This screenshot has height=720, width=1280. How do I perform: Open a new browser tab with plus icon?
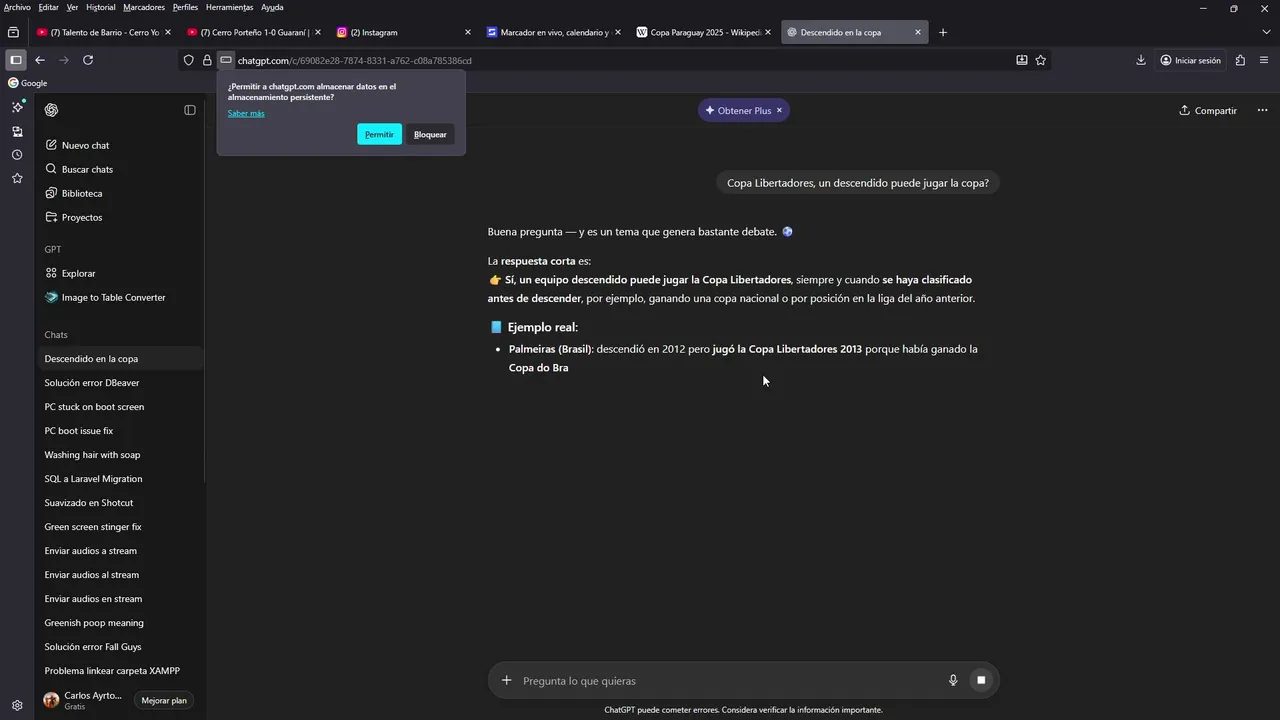(x=942, y=32)
